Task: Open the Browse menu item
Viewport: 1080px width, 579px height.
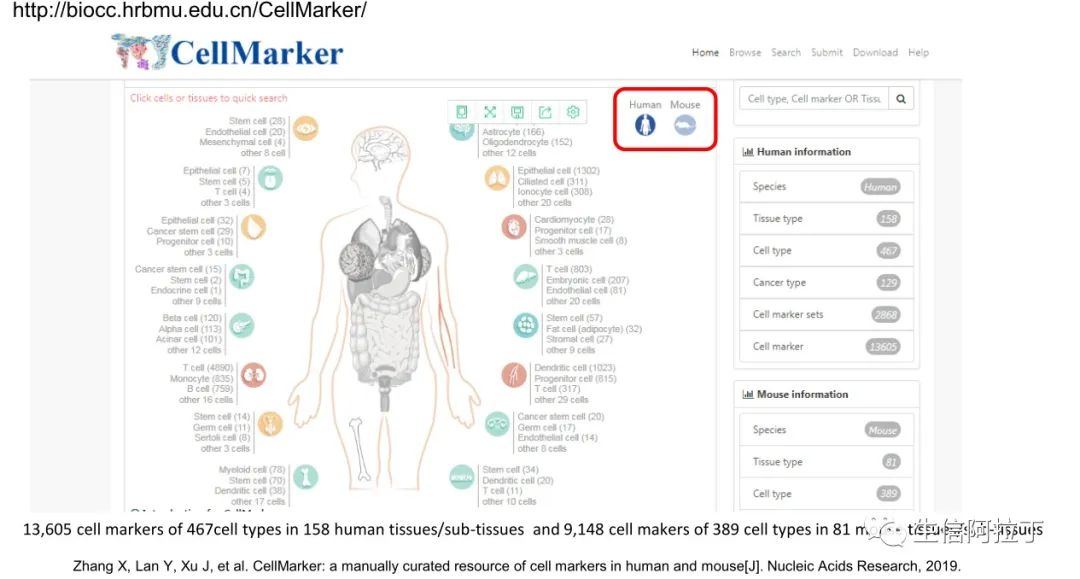Action: tap(745, 52)
